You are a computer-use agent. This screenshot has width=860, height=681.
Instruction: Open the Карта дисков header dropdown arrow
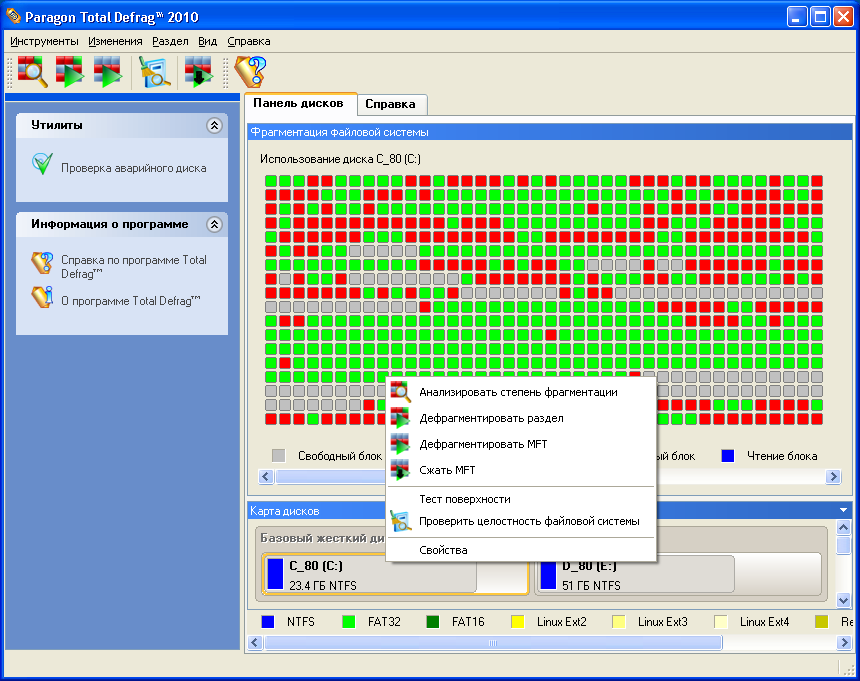[844, 511]
